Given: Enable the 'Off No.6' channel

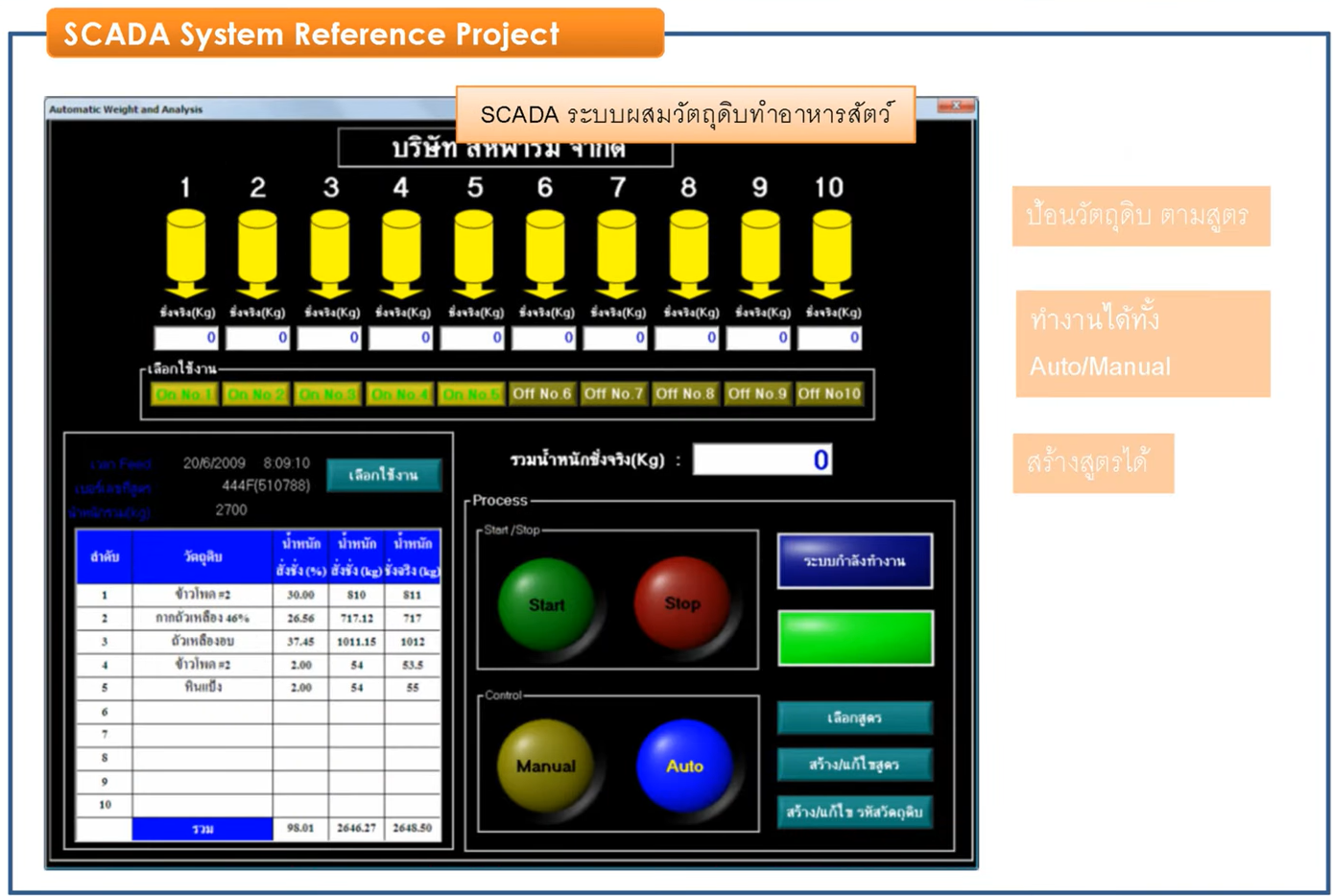Looking at the screenshot, I should point(541,393).
